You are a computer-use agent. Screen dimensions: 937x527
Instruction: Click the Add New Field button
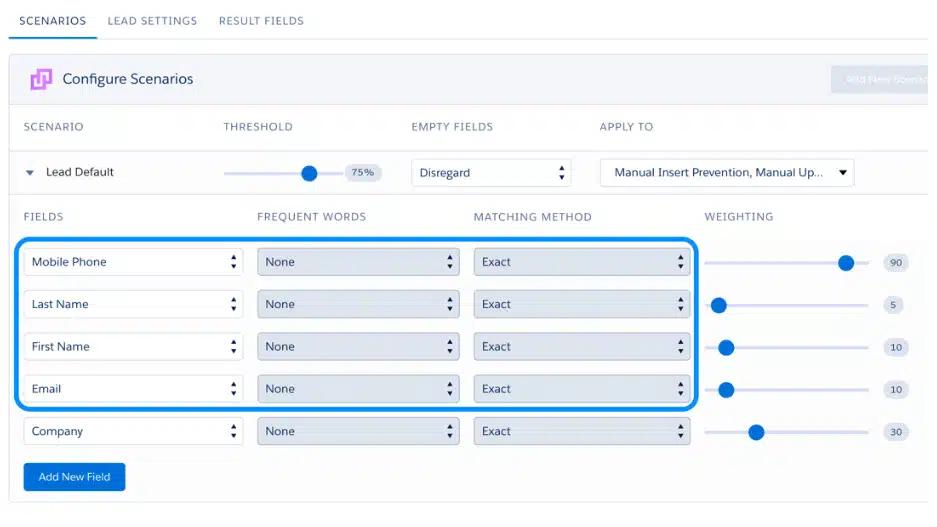point(74,477)
